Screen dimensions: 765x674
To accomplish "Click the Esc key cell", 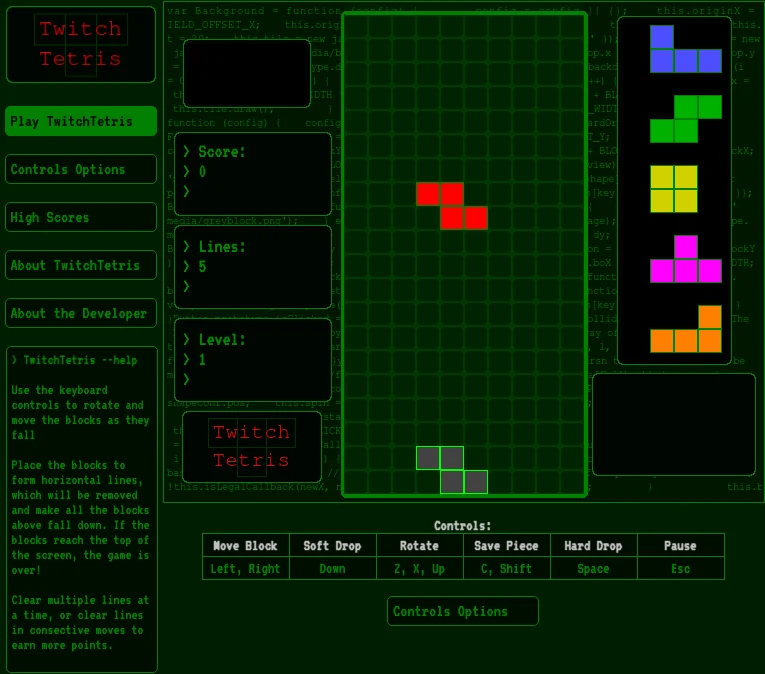I will point(681,569).
